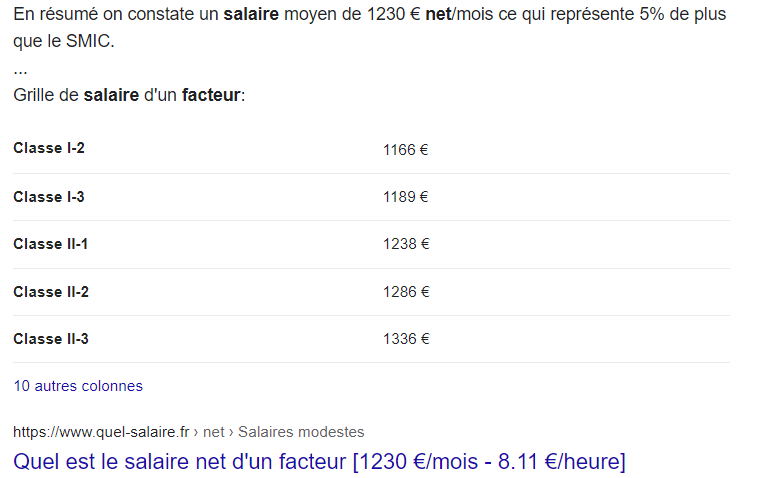Click the 1238 € salary value
Viewport: 772px width, 478px height.
point(406,244)
